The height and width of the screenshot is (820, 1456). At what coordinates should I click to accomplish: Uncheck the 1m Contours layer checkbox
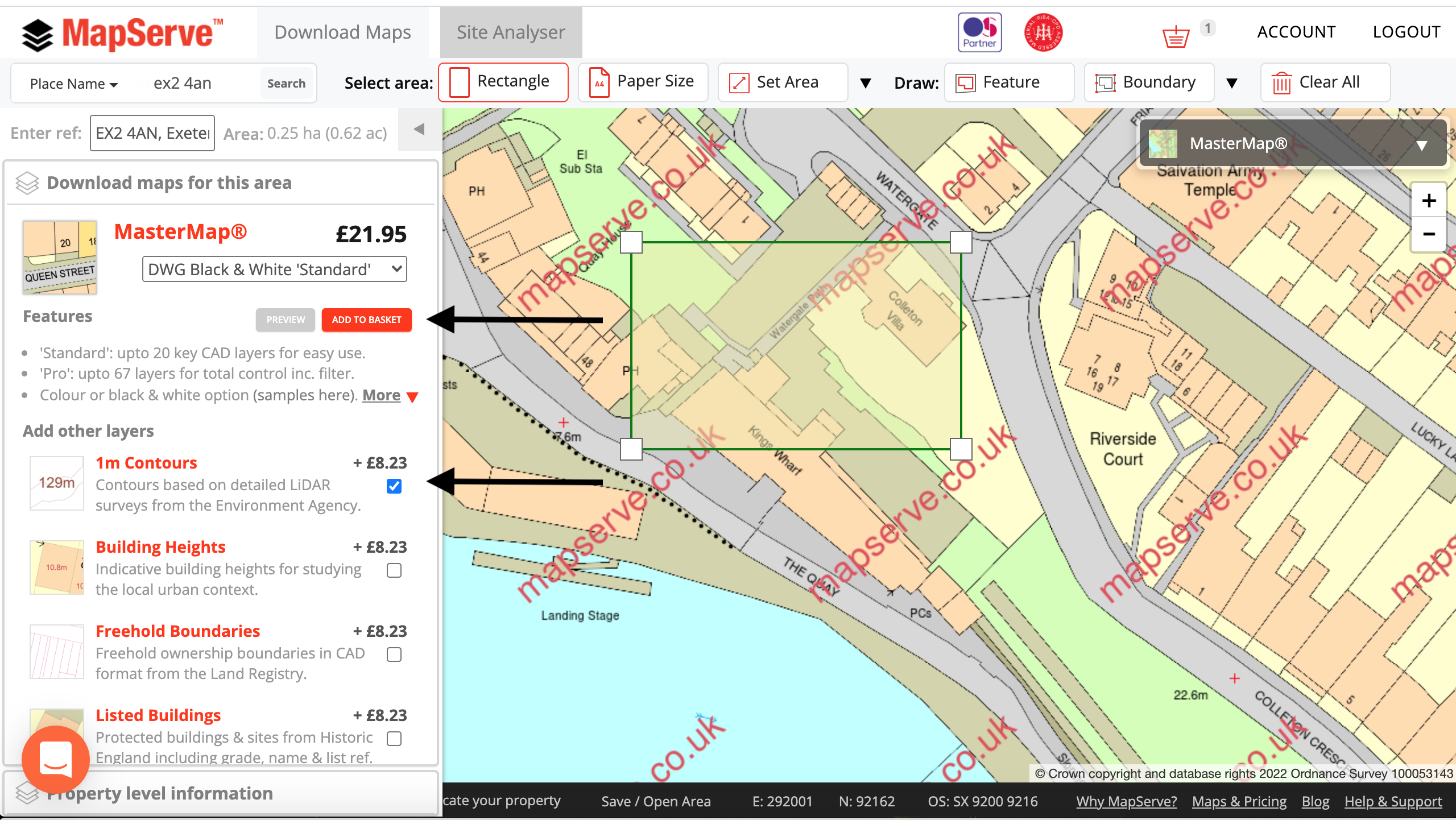pyautogui.click(x=394, y=486)
